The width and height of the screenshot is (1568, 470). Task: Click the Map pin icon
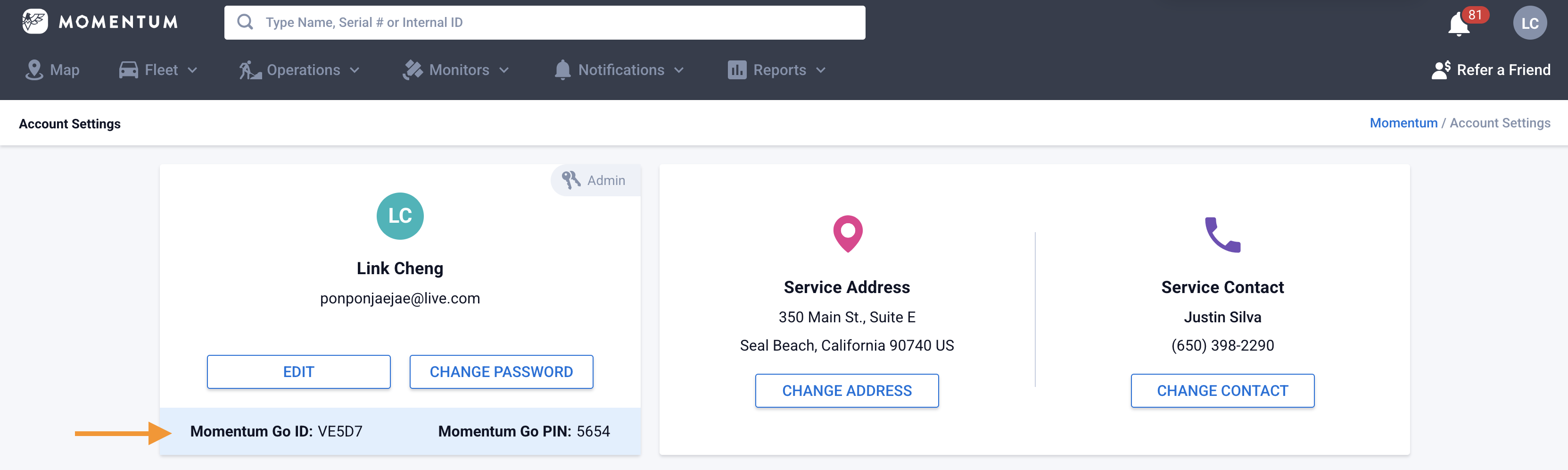point(34,70)
